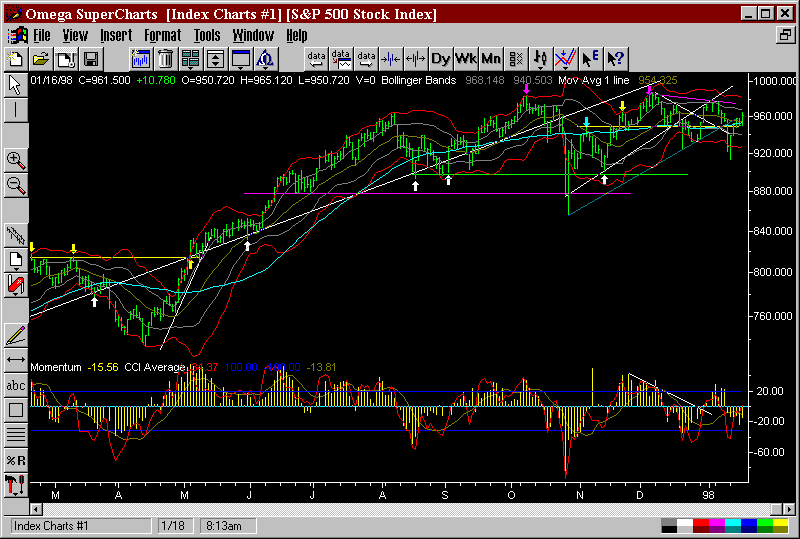Viewport: 800px width, 539px height.
Task: Select the zoom in magnifier tool
Action: pos(16,161)
